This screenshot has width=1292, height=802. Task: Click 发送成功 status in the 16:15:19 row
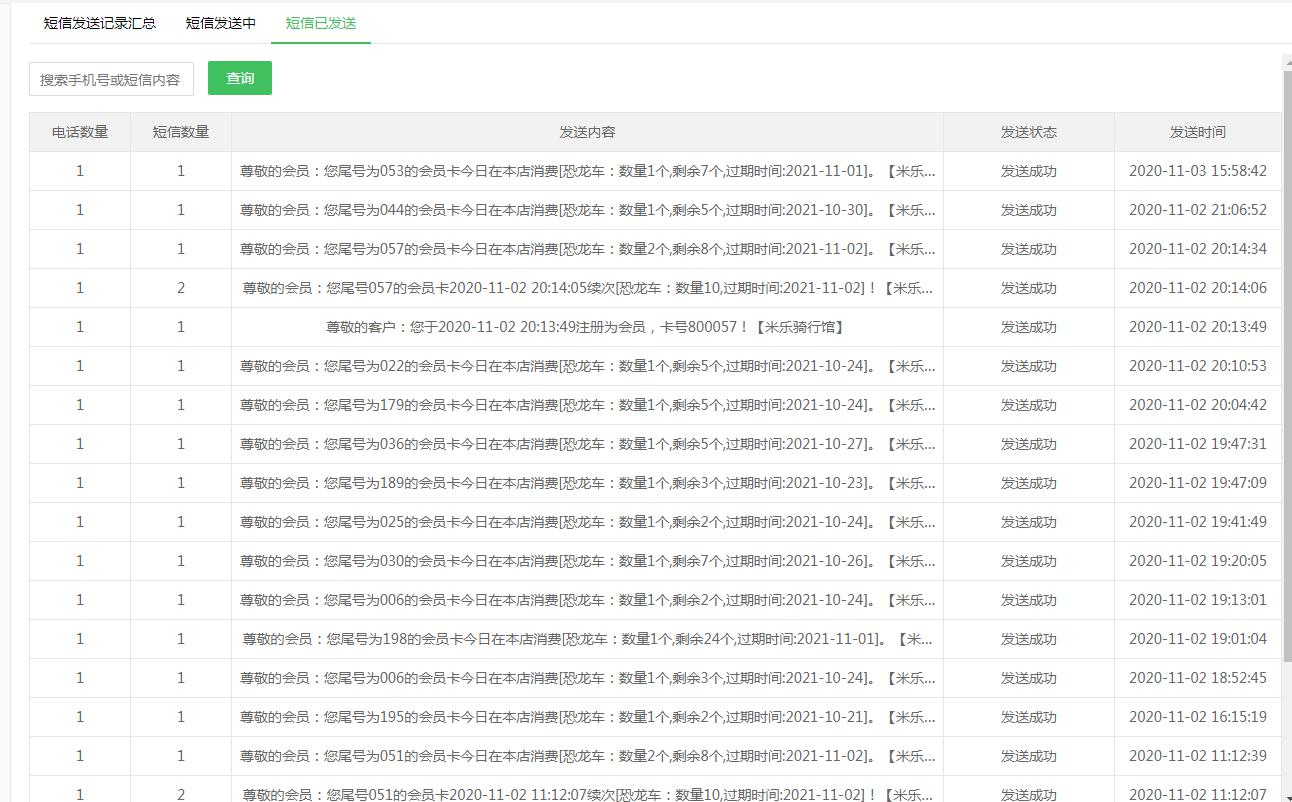pyautogui.click(x=1028, y=717)
